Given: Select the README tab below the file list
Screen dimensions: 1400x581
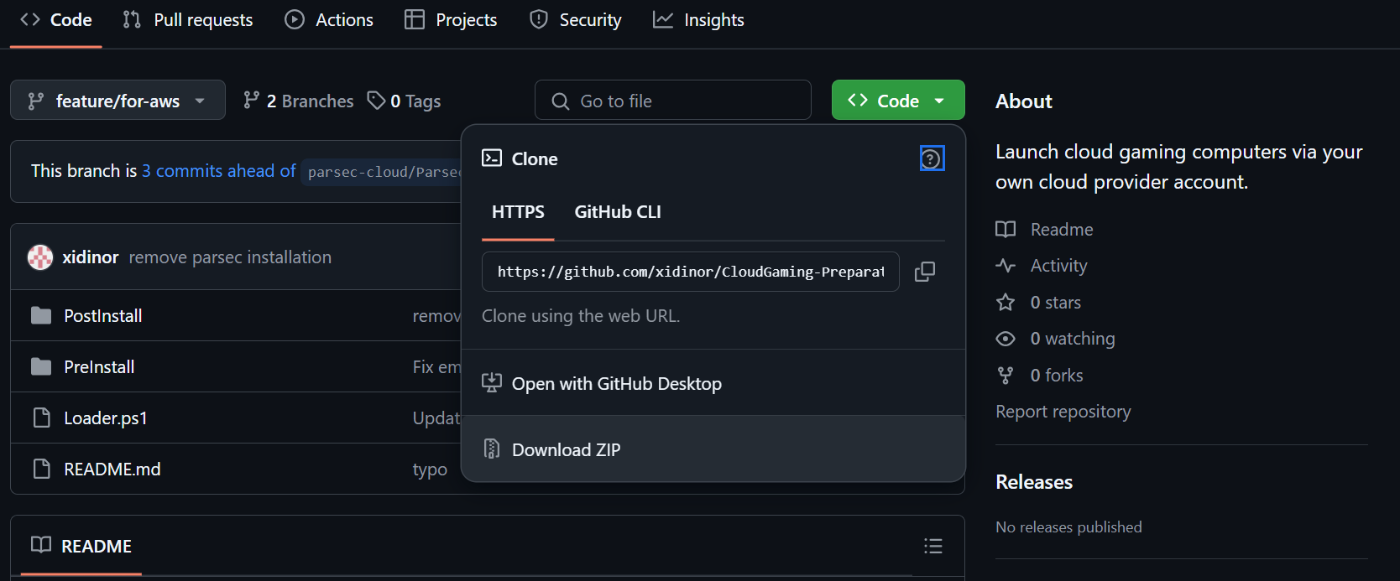Looking at the screenshot, I should pos(82,546).
